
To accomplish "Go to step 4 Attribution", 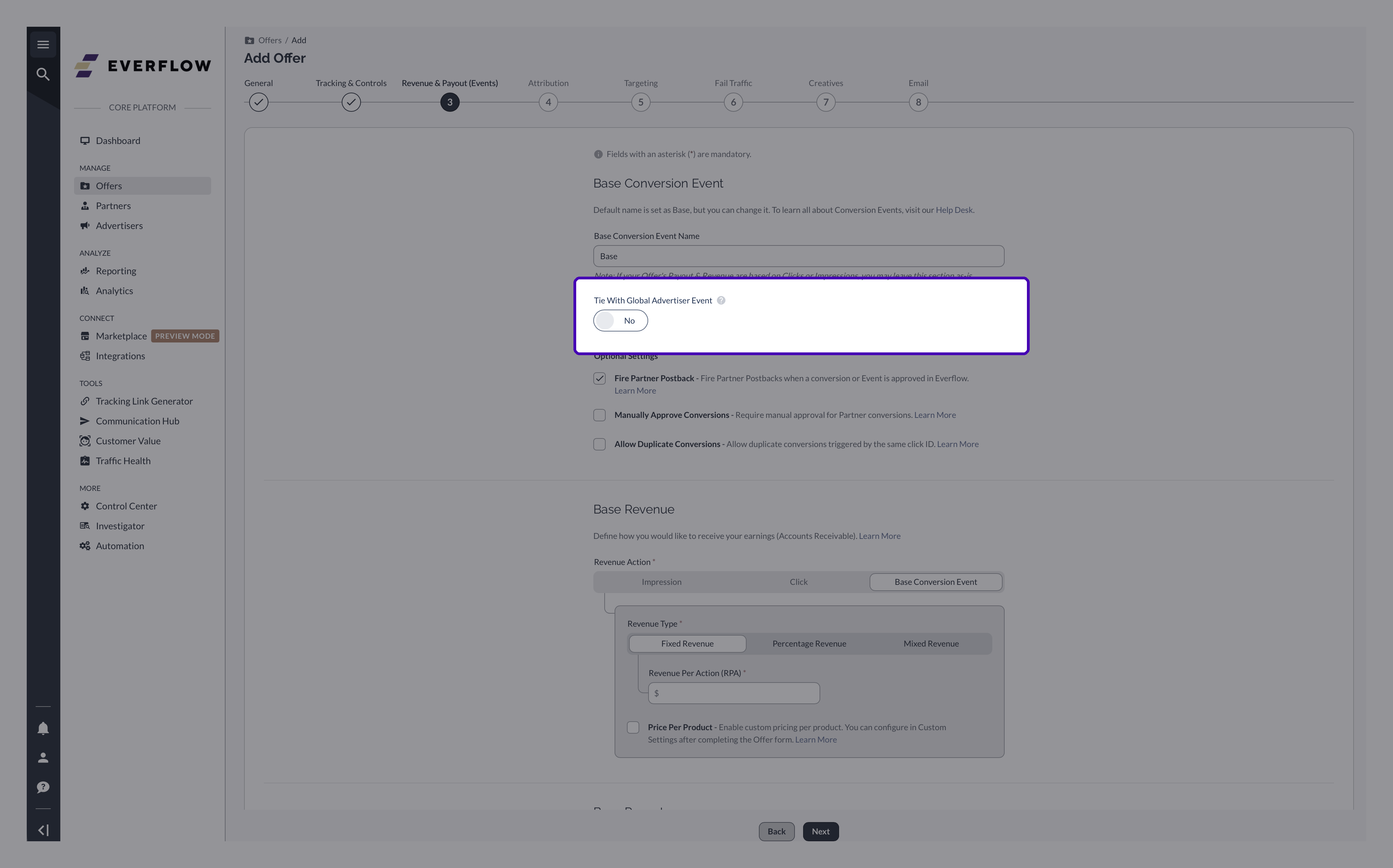I will tap(548, 102).
